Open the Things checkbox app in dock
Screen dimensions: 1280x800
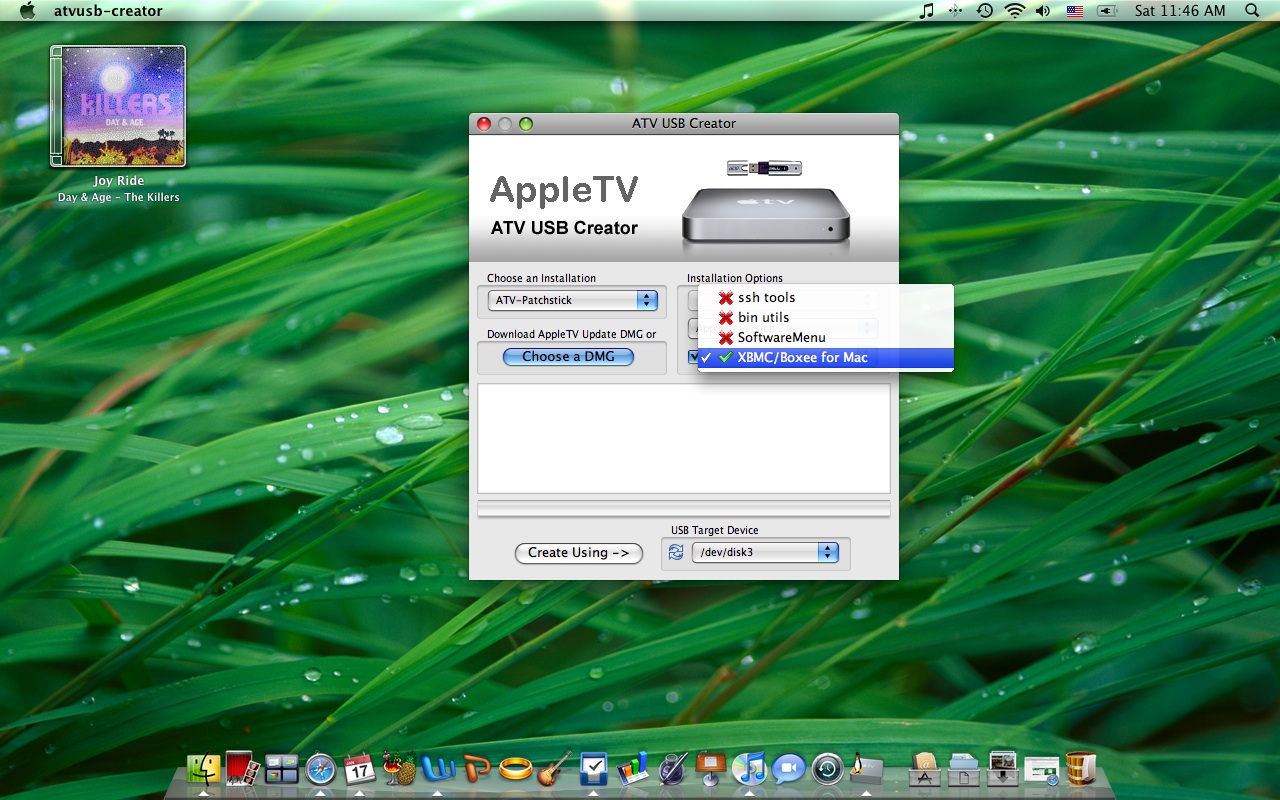tap(594, 768)
